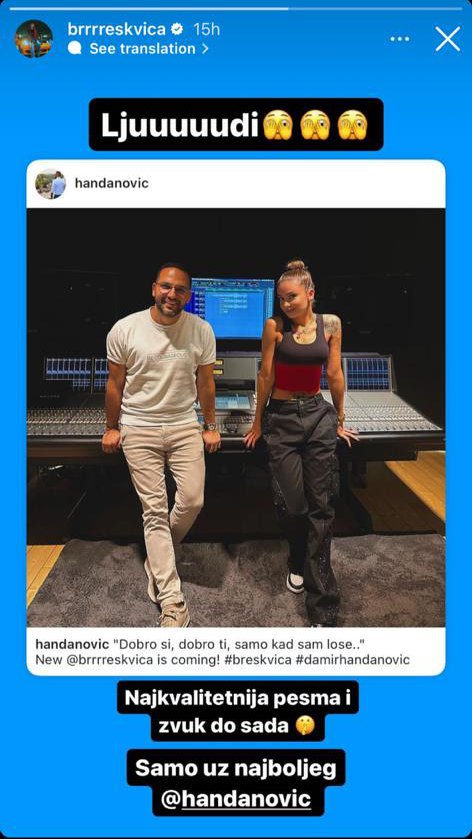Tap the Ljuuuuudi text sticker
The image size is (472, 839).
(236, 124)
